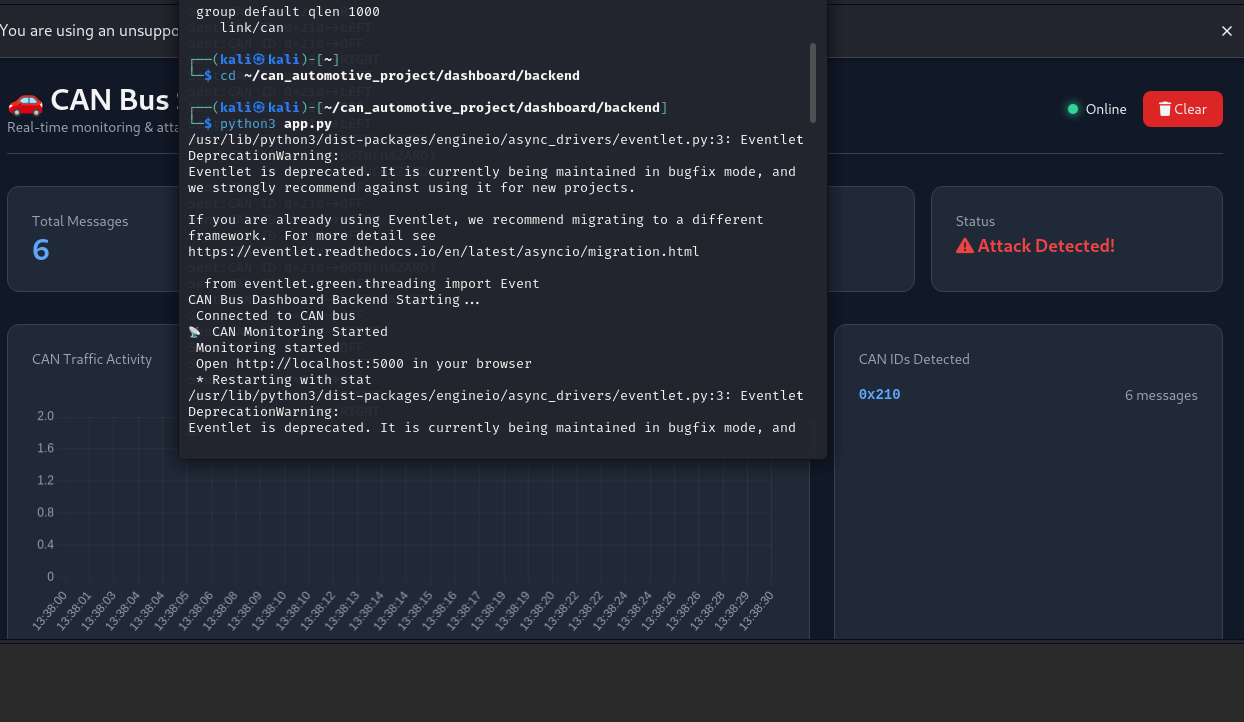Click the eventlet migration URL in terminal
This screenshot has width=1244, height=722.
444,251
